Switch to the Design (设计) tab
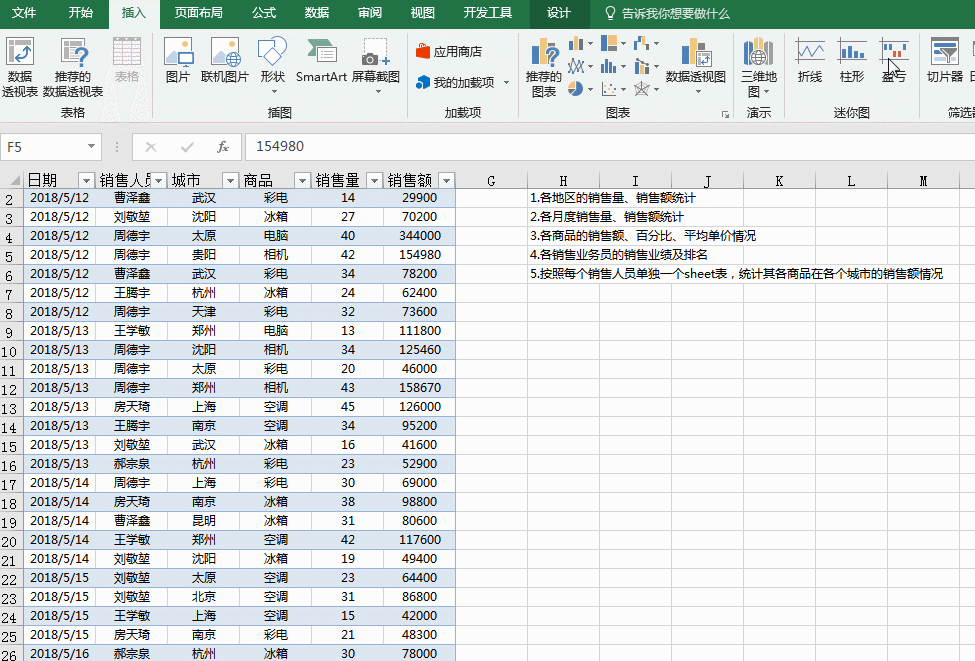975x661 pixels. pyautogui.click(x=558, y=13)
